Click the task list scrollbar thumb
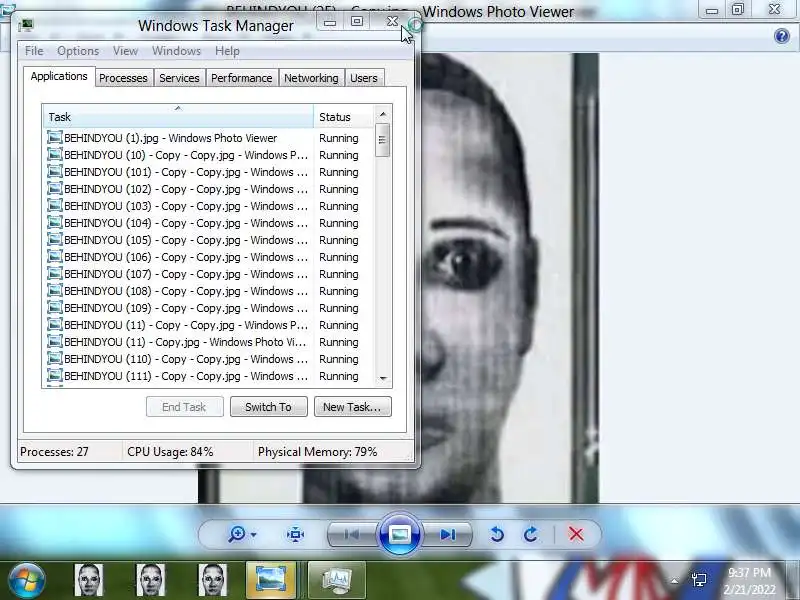Image resolution: width=800 pixels, height=600 pixels. point(383,140)
